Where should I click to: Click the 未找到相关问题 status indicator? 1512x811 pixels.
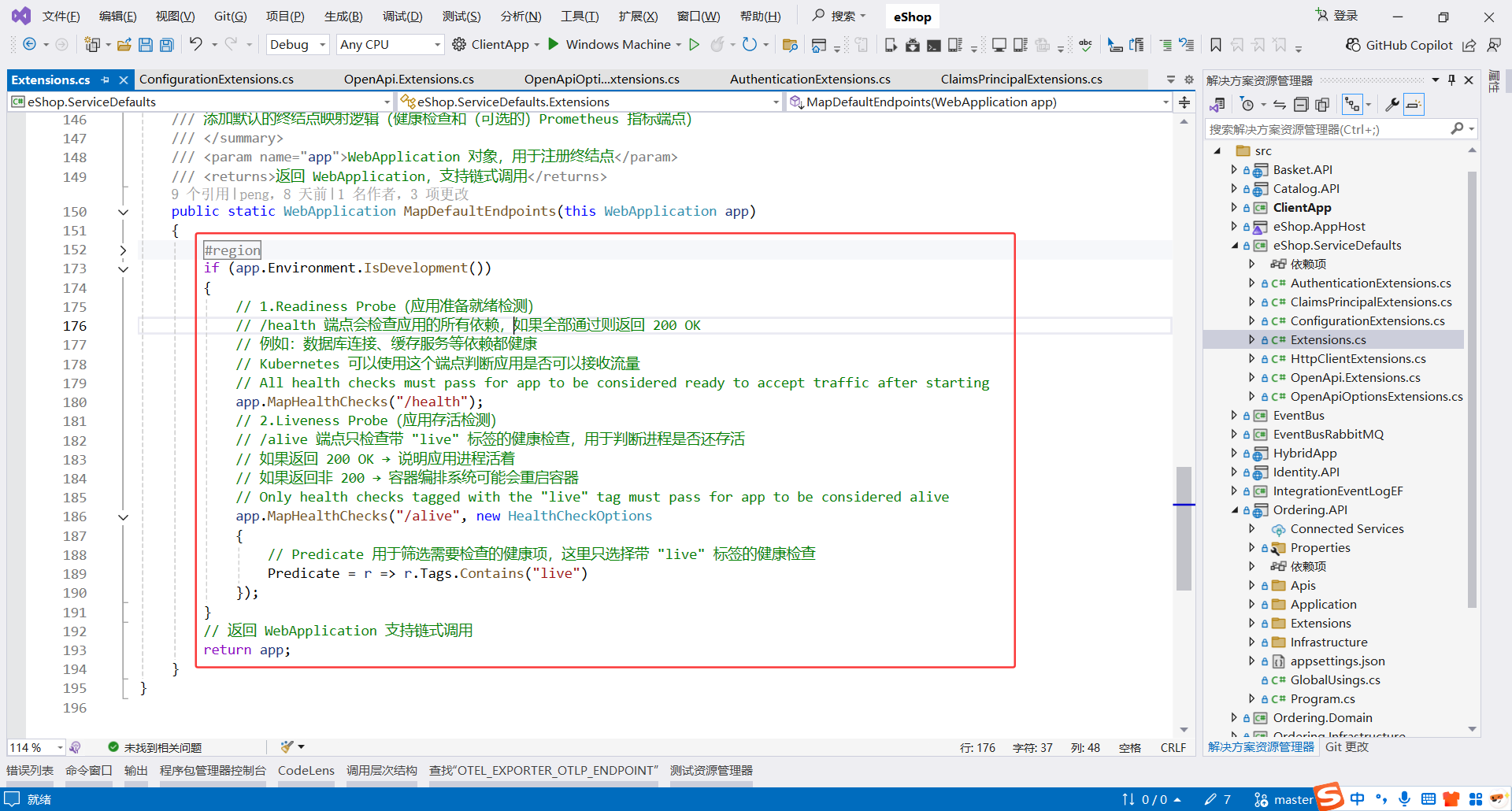coord(155,747)
